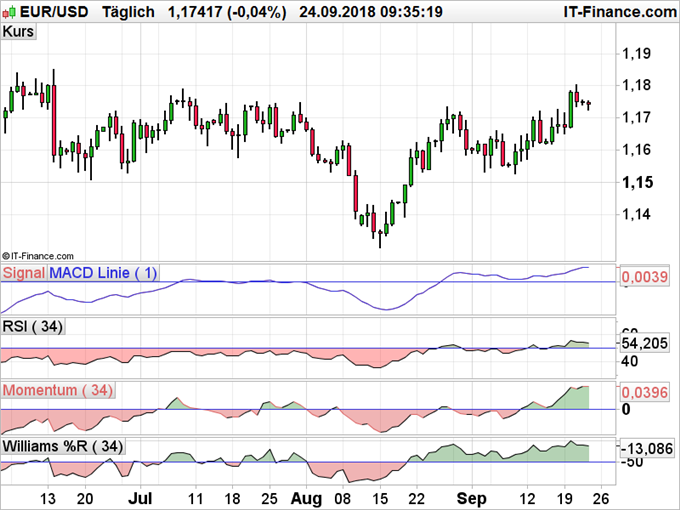Click the RSI value 54,205

(644, 343)
